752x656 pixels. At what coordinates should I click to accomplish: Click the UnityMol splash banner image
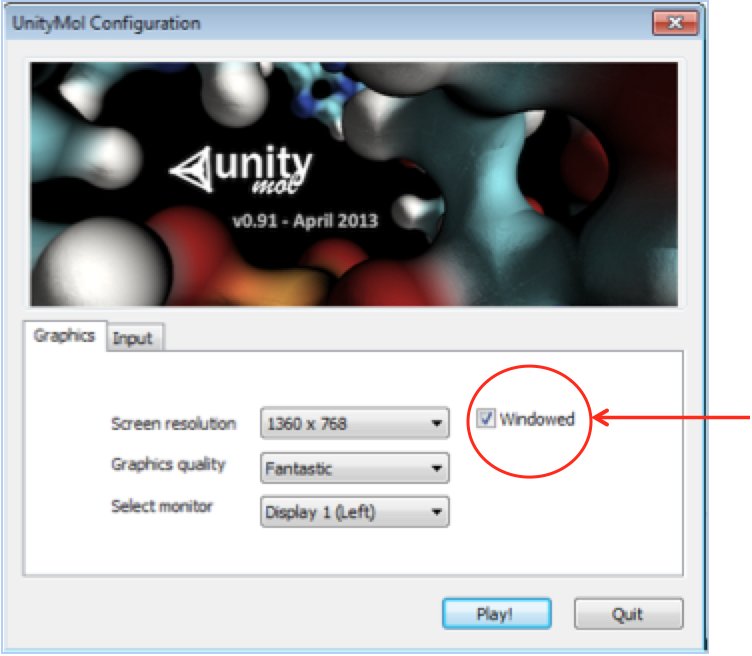point(354,184)
